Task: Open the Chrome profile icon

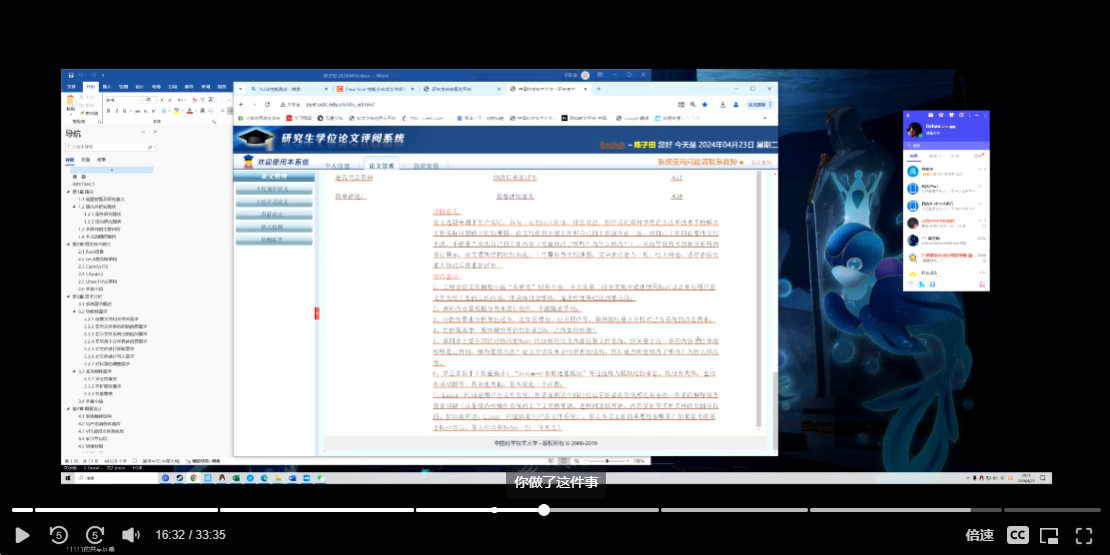Action: [x=734, y=104]
